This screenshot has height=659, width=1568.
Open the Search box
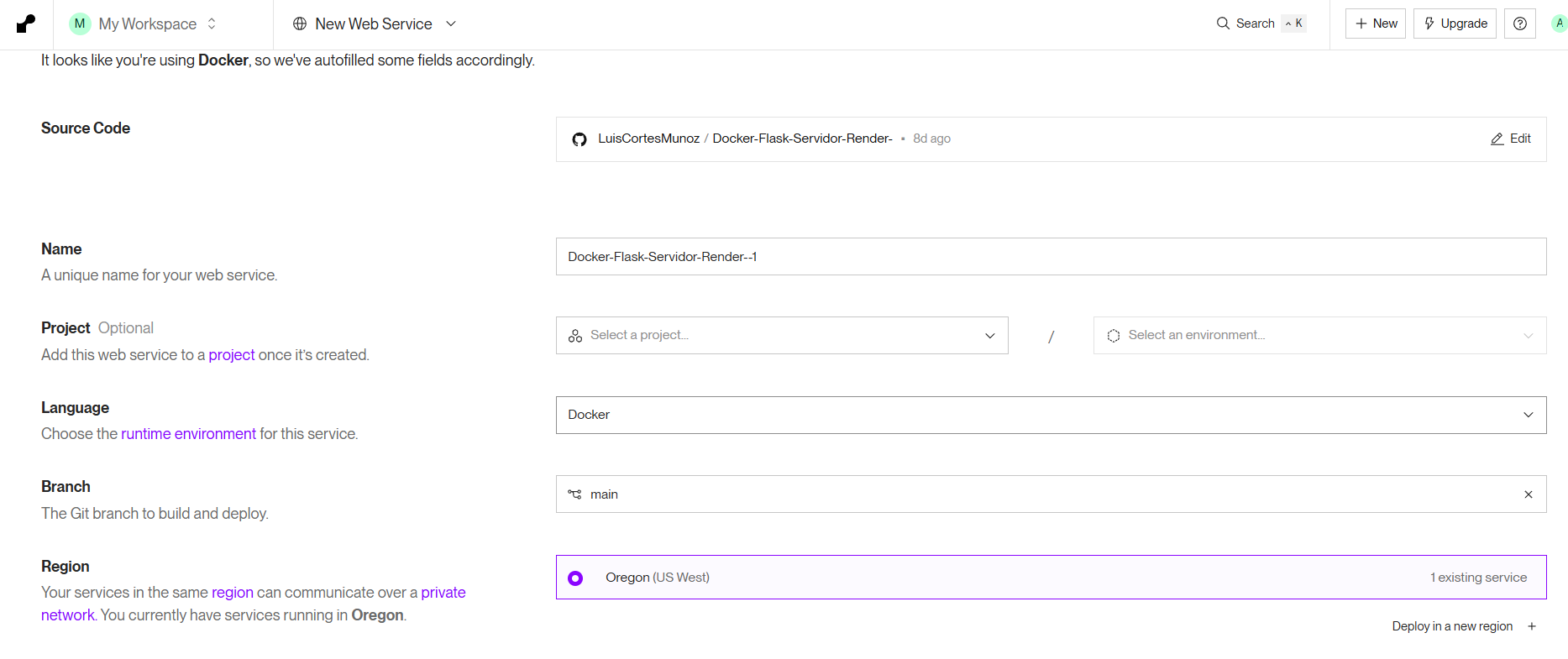(1261, 24)
